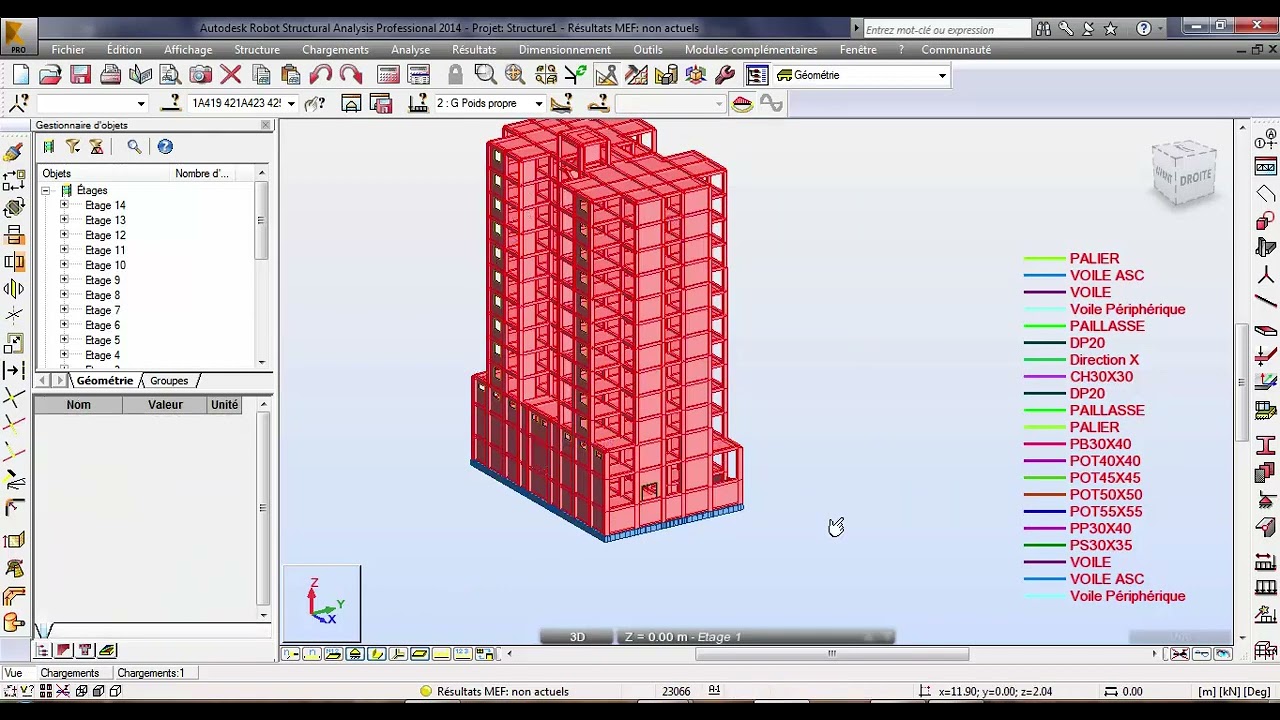Collapse the Étages root node
Screen dimensions: 1280x720
pyautogui.click(x=45, y=190)
